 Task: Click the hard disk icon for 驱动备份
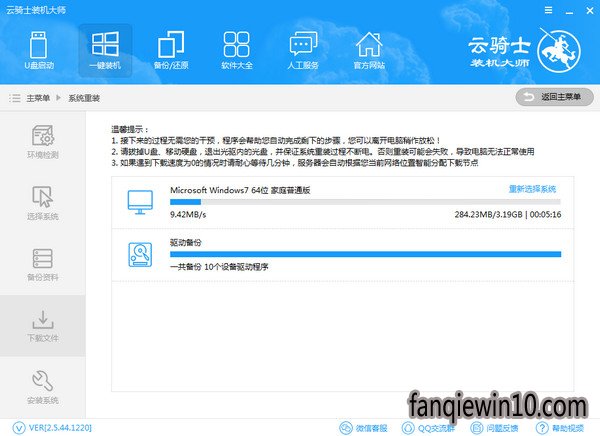tap(140, 255)
